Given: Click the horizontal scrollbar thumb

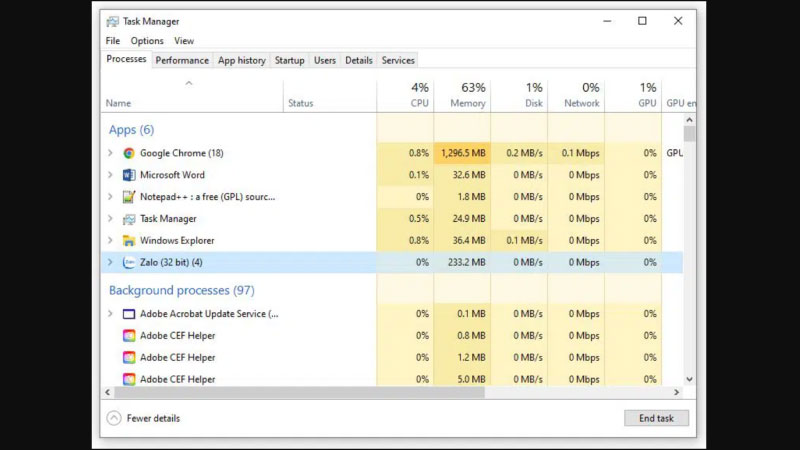Looking at the screenshot, I should [299, 392].
